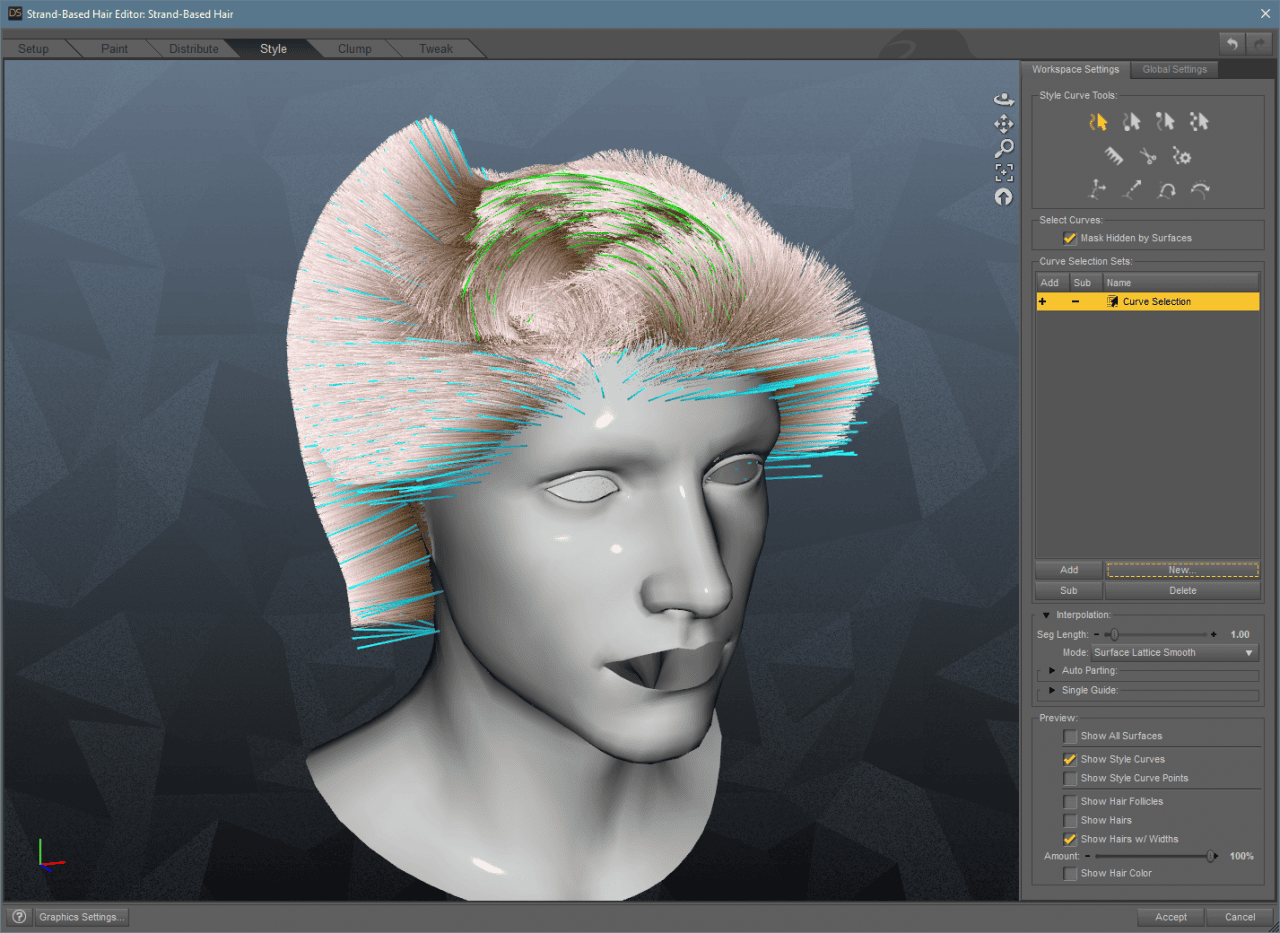1280x933 pixels.
Task: Disable Show Style Curves option
Action: point(1069,759)
